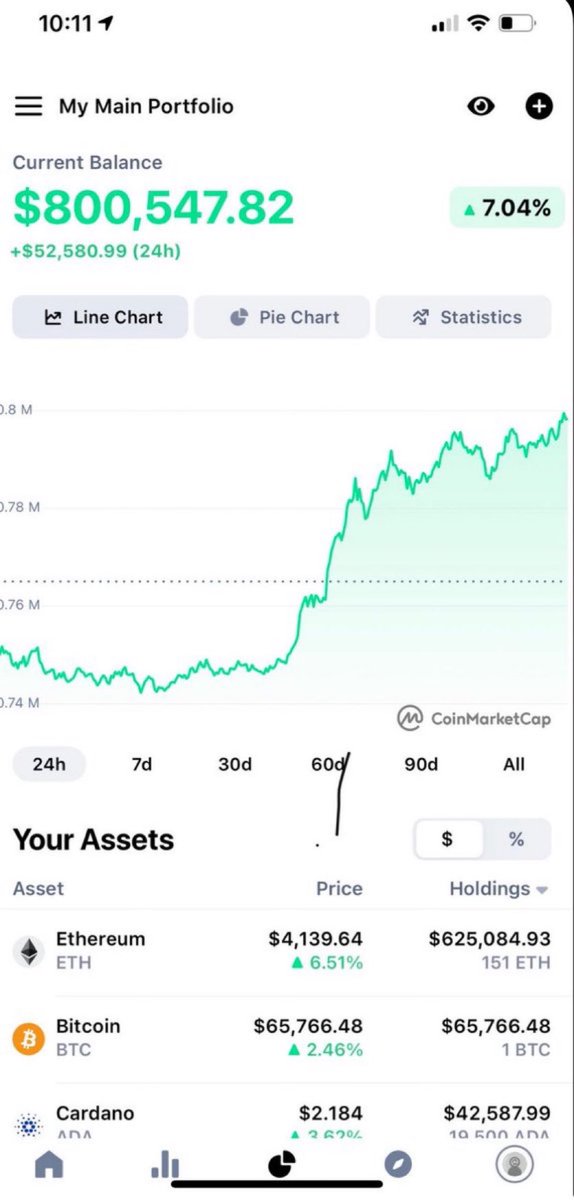Switch holdings display to dollar
The width and height of the screenshot is (574, 1200).
click(447, 839)
